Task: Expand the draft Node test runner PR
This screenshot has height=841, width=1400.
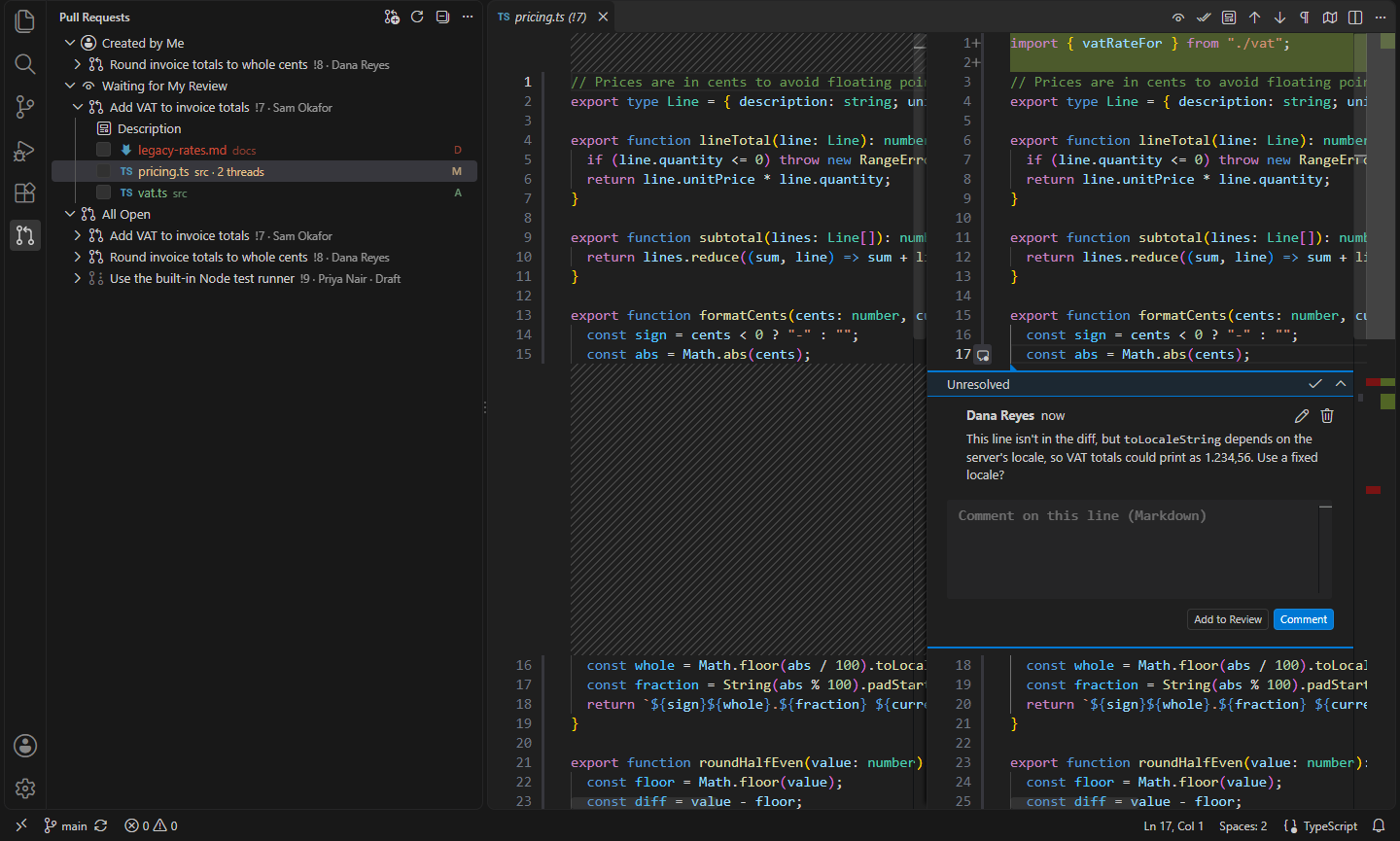Action: (78, 278)
